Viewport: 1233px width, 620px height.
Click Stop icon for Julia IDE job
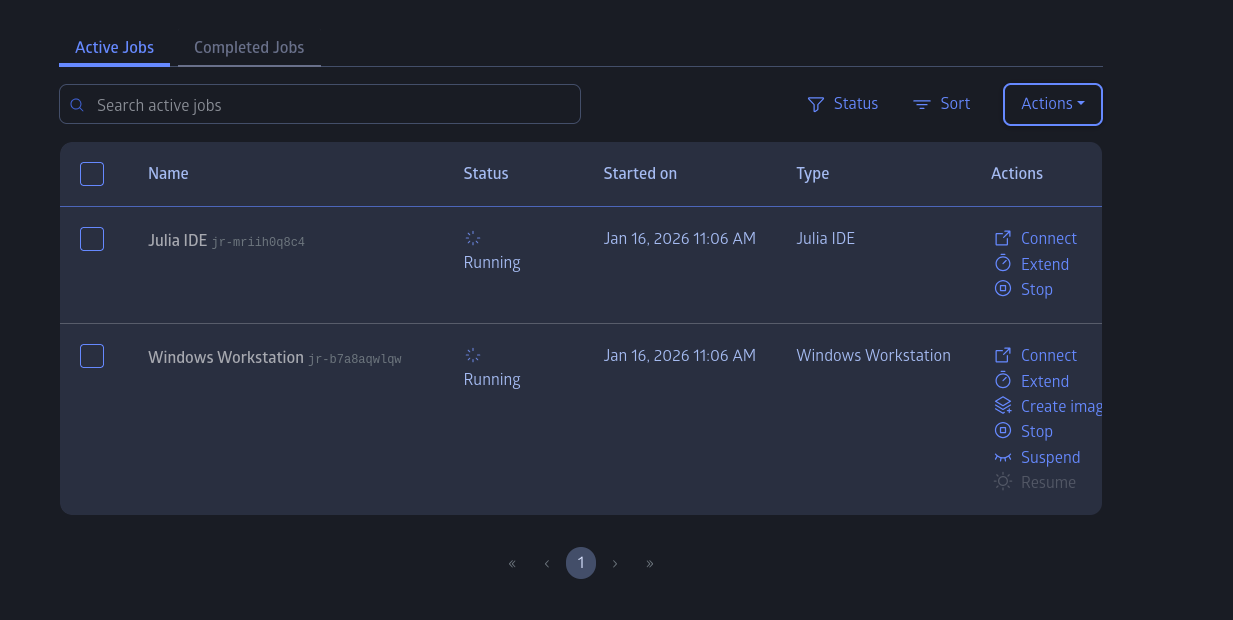[x=1003, y=289]
